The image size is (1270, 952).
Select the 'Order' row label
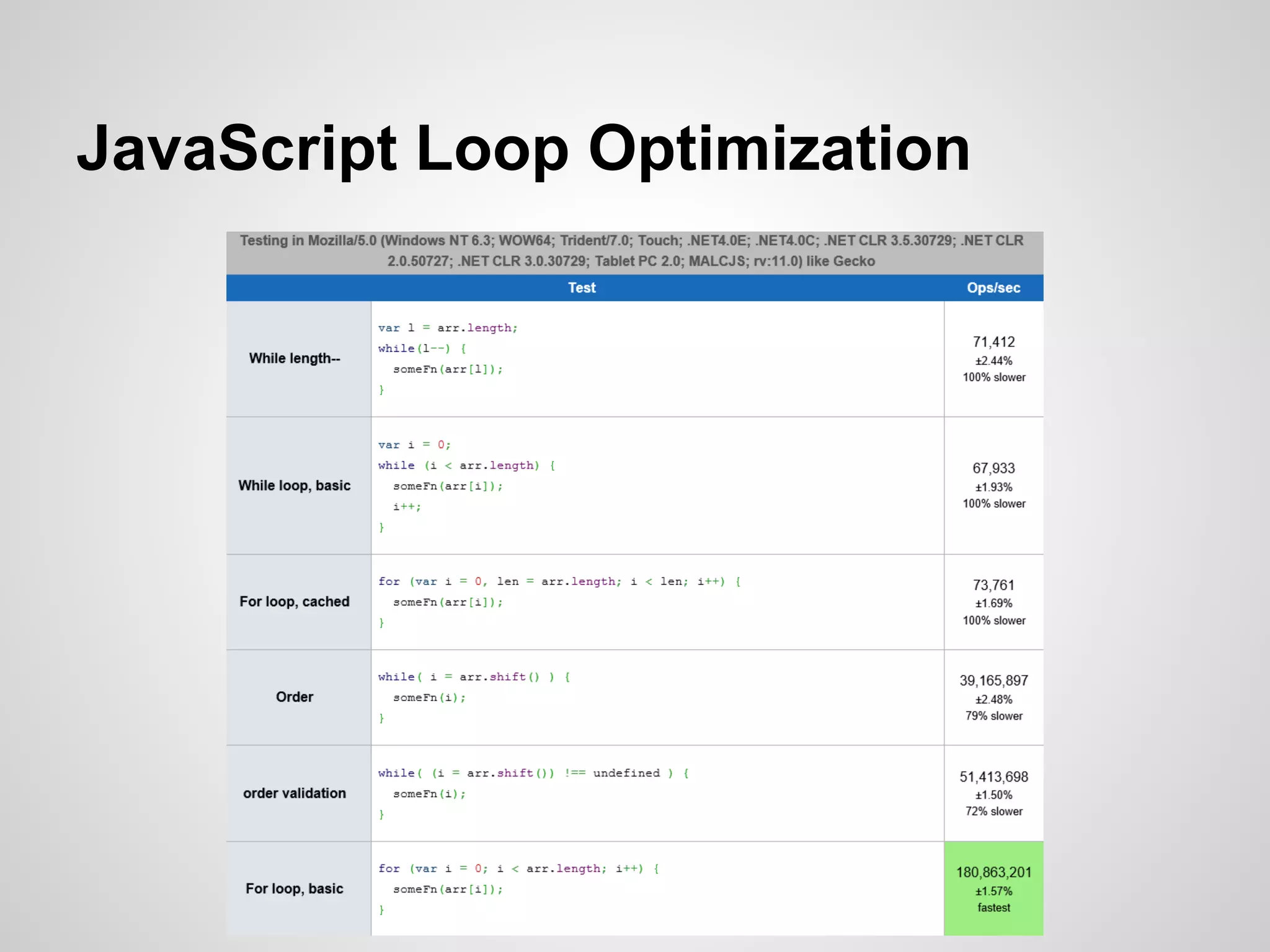295,697
